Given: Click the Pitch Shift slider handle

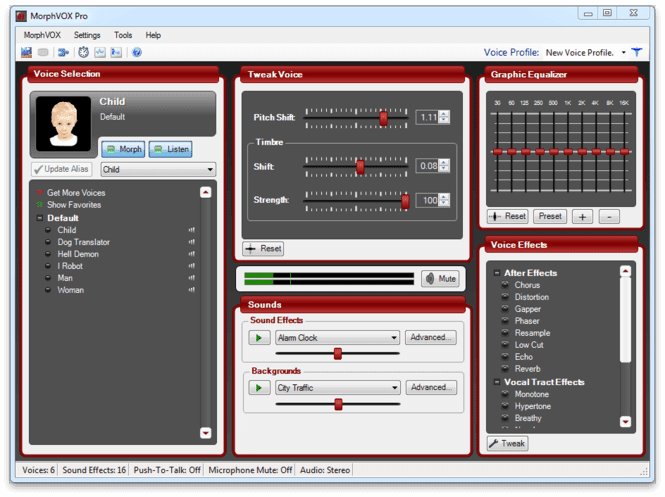Looking at the screenshot, I should (x=383, y=118).
